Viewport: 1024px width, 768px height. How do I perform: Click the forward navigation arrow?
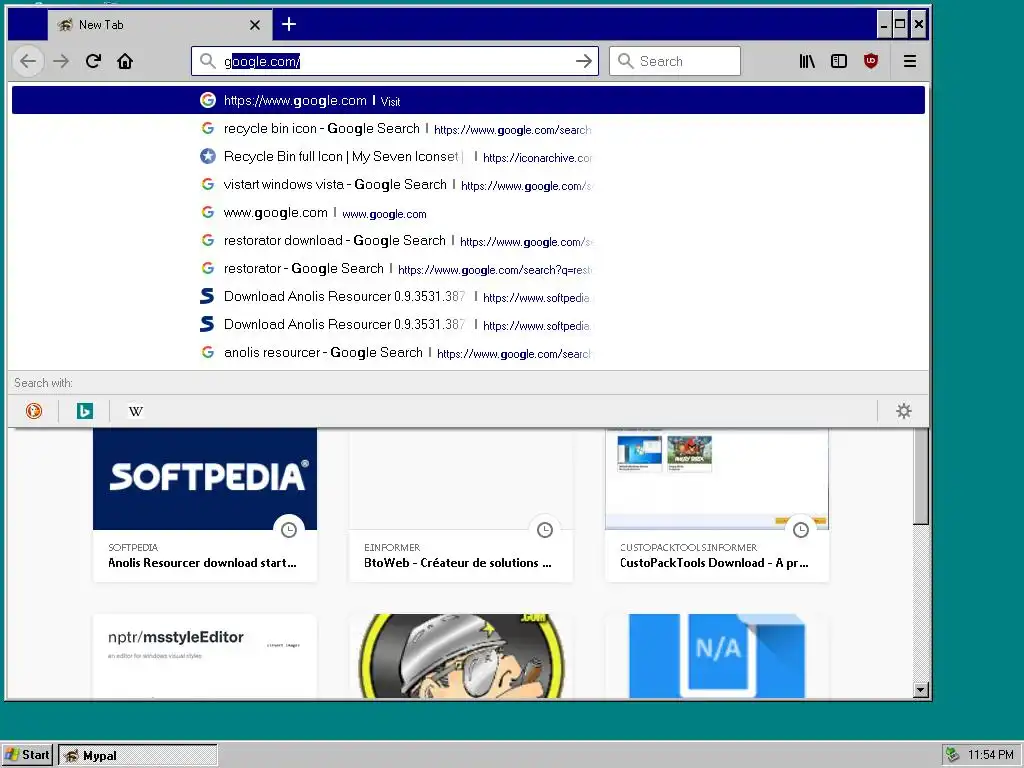[61, 61]
